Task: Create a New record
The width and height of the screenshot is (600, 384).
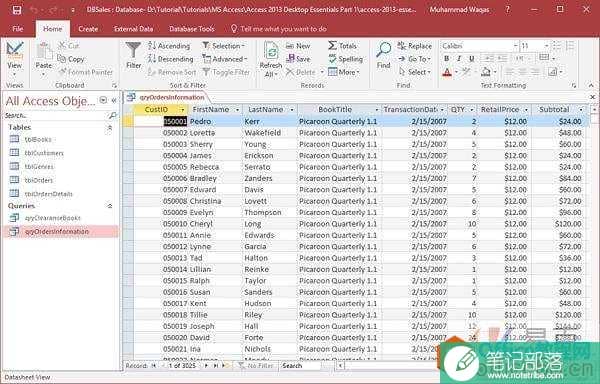Action: [298, 46]
